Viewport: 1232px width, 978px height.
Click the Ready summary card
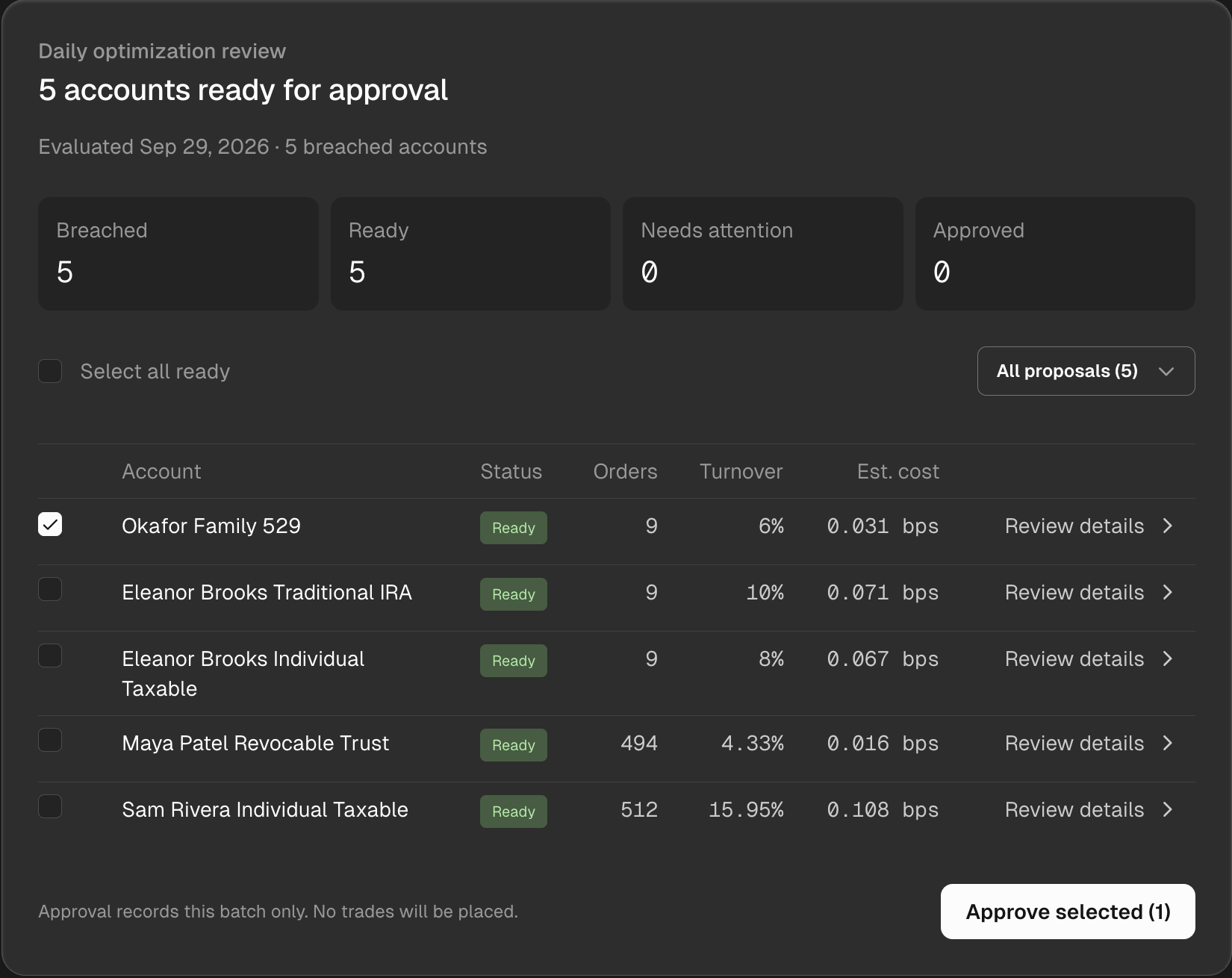click(x=470, y=254)
